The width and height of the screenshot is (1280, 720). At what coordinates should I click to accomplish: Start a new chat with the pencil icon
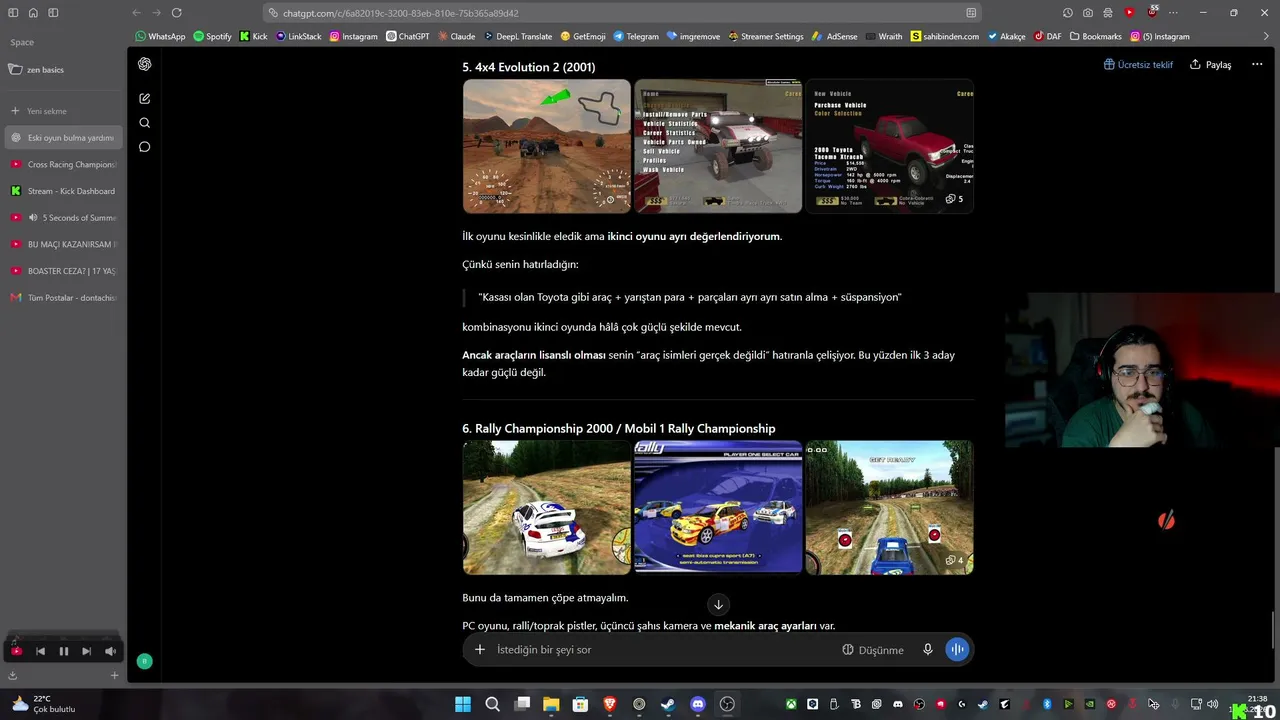pyautogui.click(x=145, y=98)
